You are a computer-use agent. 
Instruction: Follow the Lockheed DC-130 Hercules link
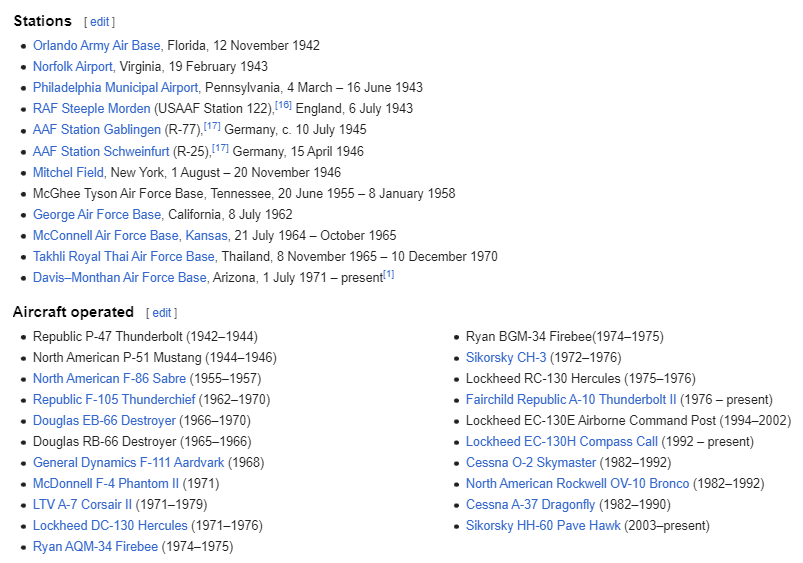(110, 526)
